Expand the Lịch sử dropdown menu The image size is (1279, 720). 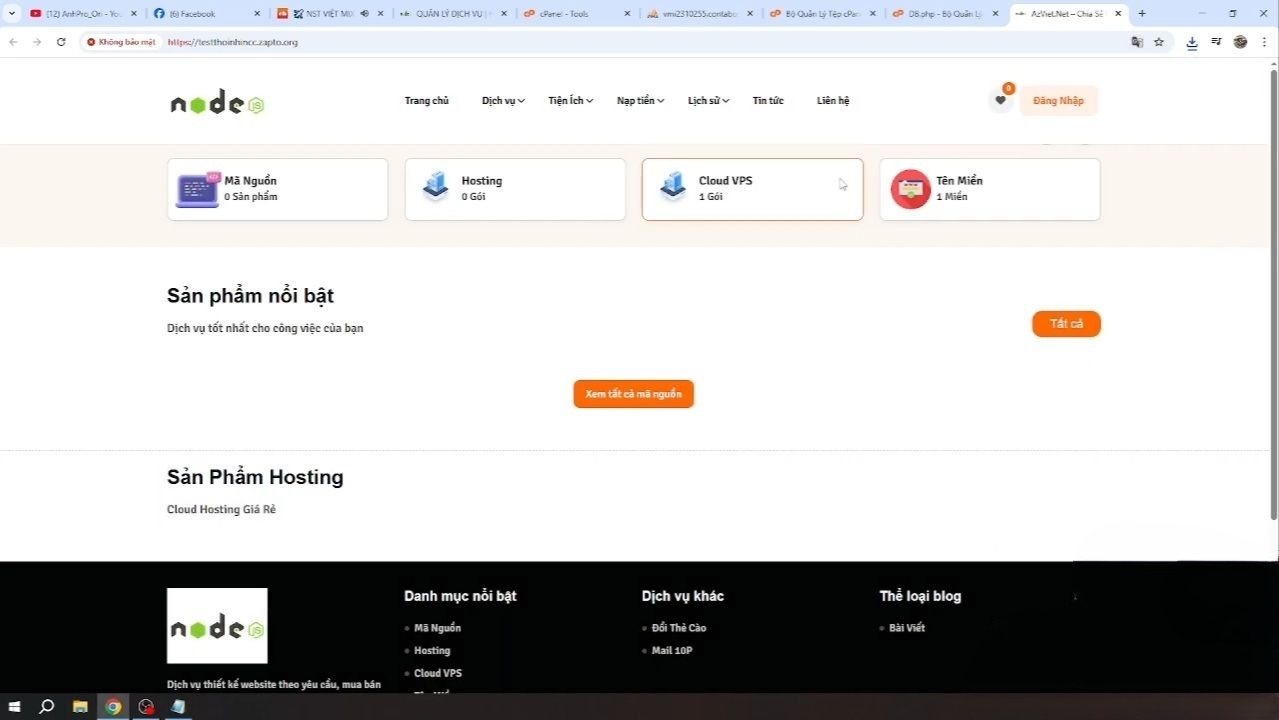(x=708, y=101)
